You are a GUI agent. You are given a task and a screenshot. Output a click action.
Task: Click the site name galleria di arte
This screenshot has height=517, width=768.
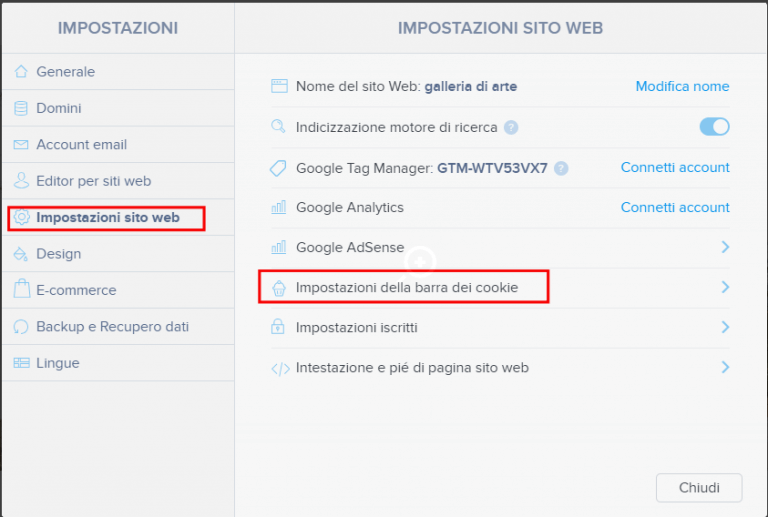coord(471,87)
